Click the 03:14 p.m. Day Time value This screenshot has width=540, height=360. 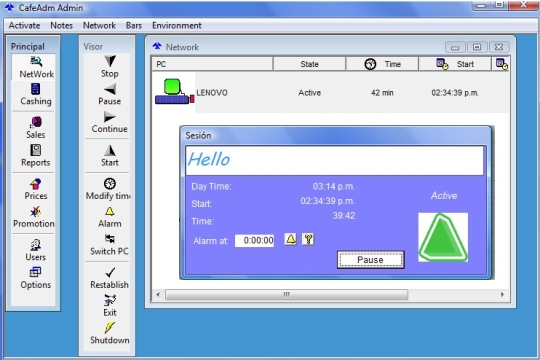tap(333, 186)
